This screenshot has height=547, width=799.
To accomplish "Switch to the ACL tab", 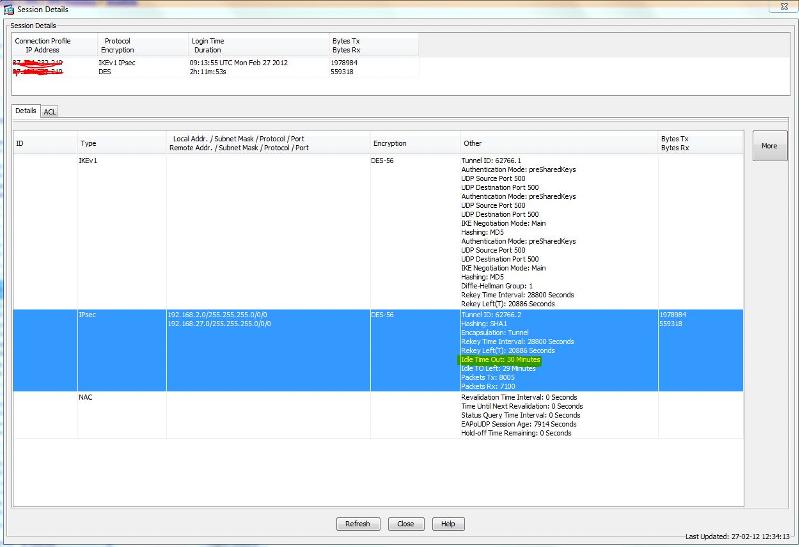I will click(49, 112).
